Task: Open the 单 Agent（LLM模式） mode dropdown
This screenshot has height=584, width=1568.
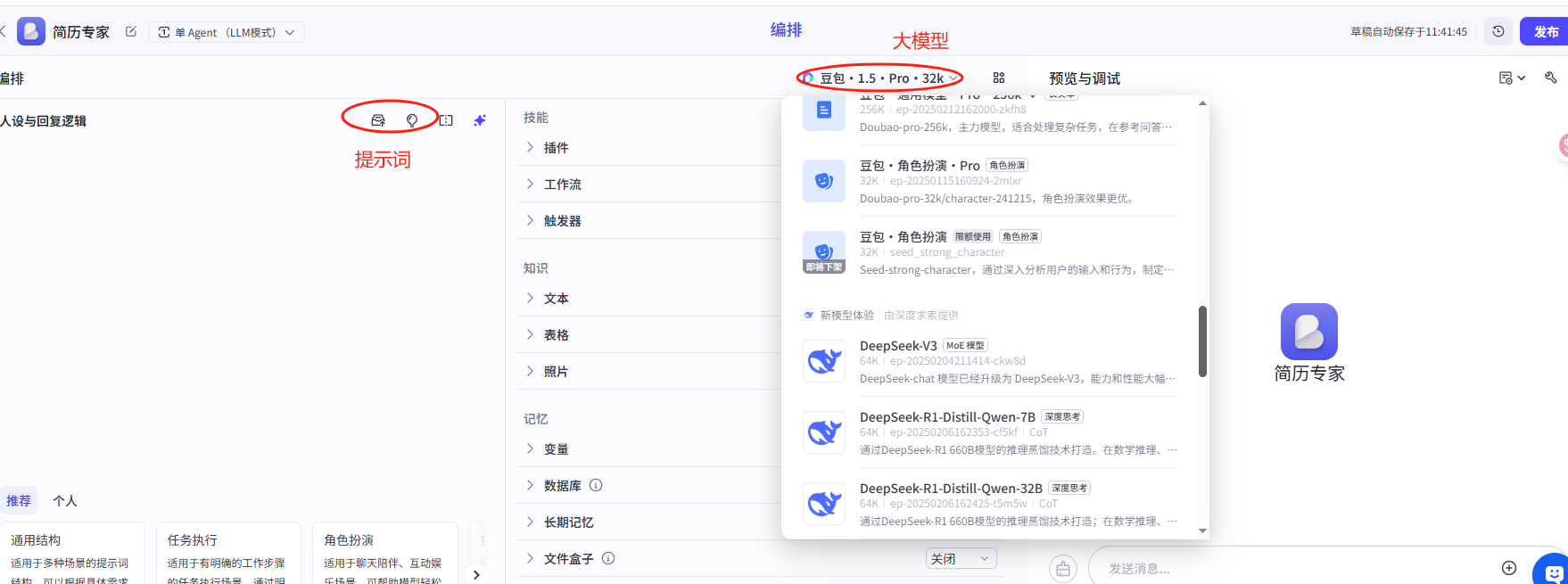Action: pyautogui.click(x=227, y=32)
